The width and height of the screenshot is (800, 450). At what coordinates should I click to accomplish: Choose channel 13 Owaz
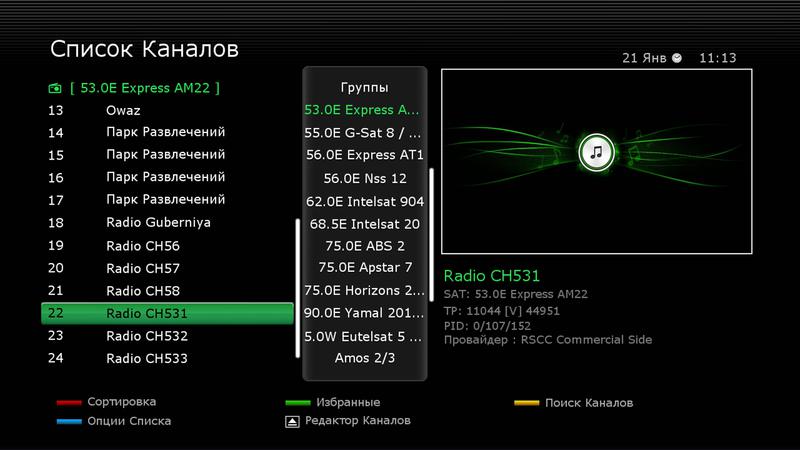click(x=167, y=110)
